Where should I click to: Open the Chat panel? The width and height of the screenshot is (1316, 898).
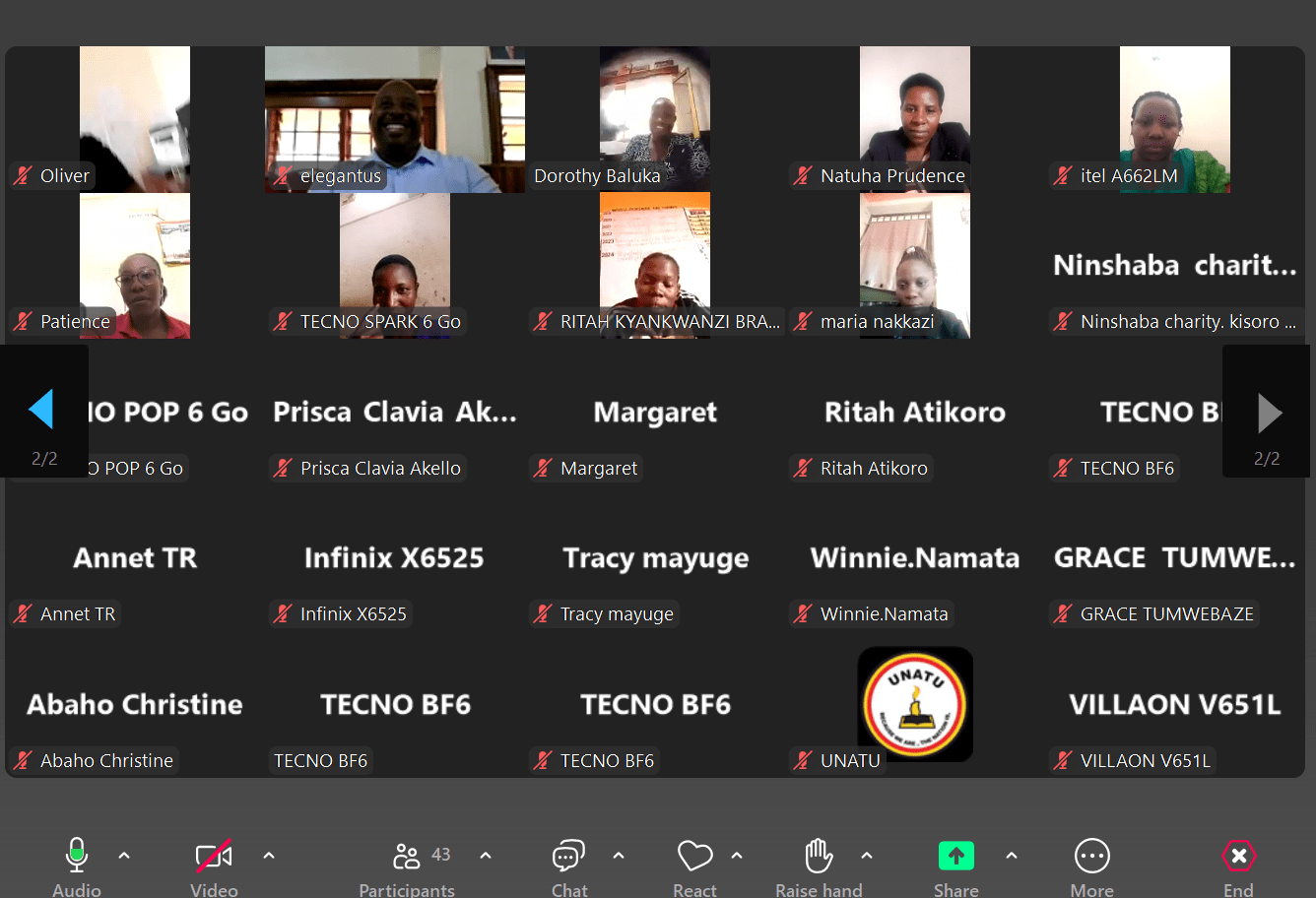tap(568, 857)
